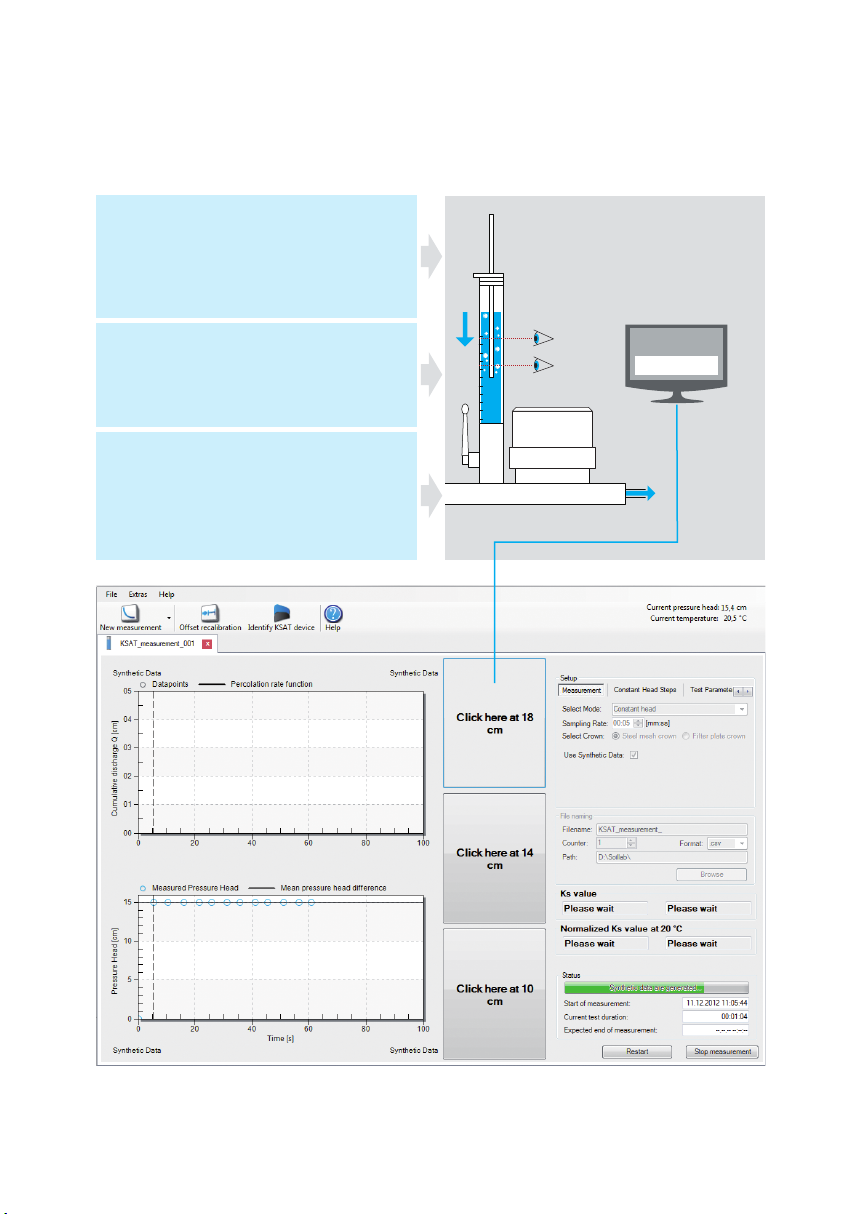Click the "Click here at 18 cm" button
Image resolution: width=863 pixels, height=1214 pixels.
[x=495, y=724]
